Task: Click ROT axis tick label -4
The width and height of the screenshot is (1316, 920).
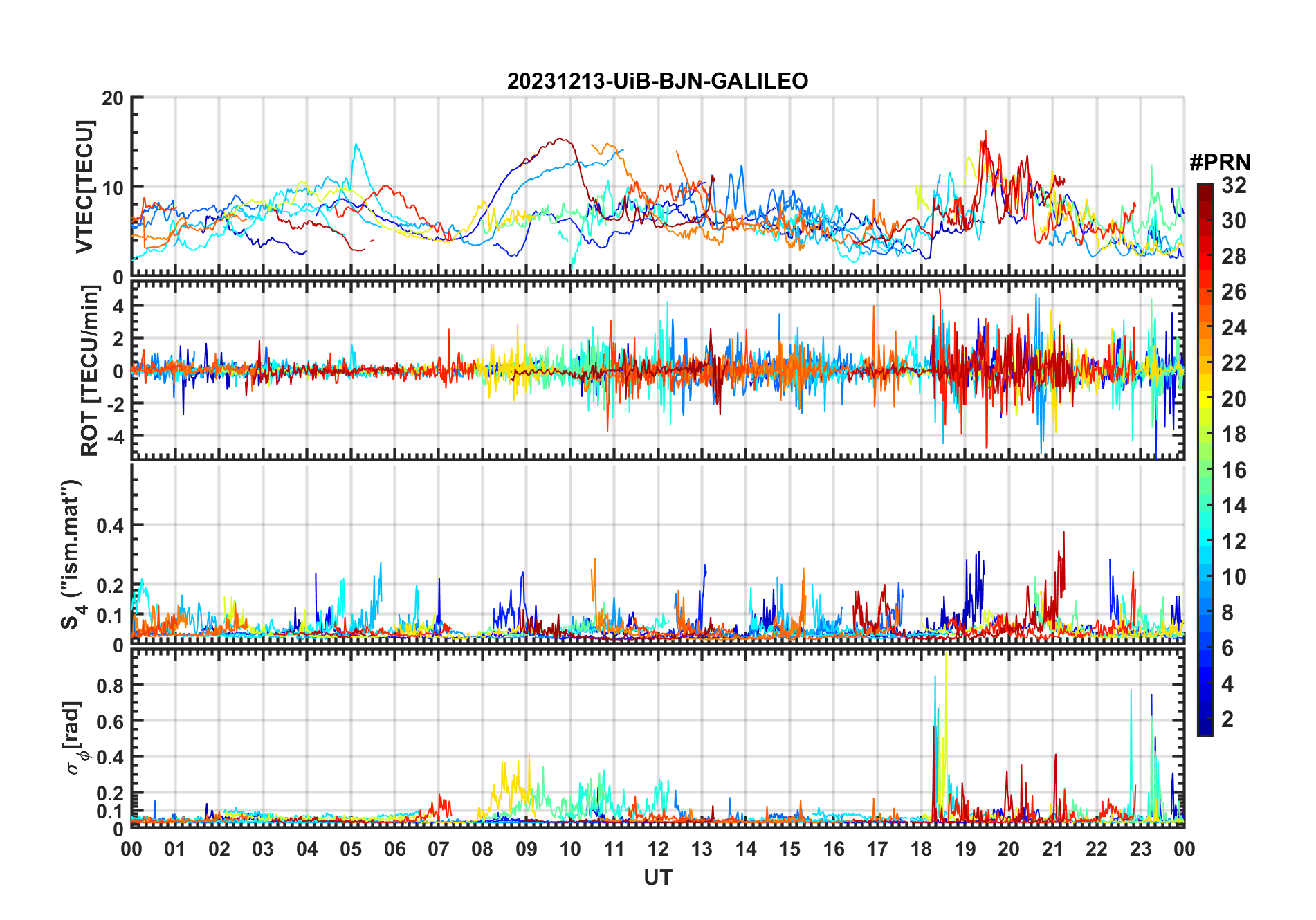Action: point(114,436)
